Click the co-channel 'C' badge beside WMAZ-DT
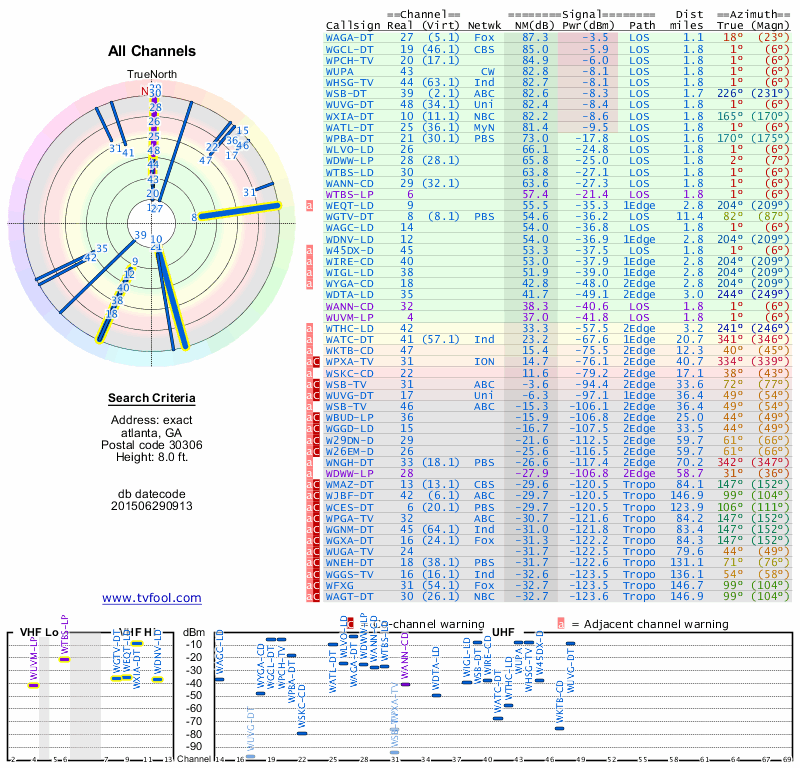Image resolution: width=800 pixels, height=768 pixels. (317, 484)
